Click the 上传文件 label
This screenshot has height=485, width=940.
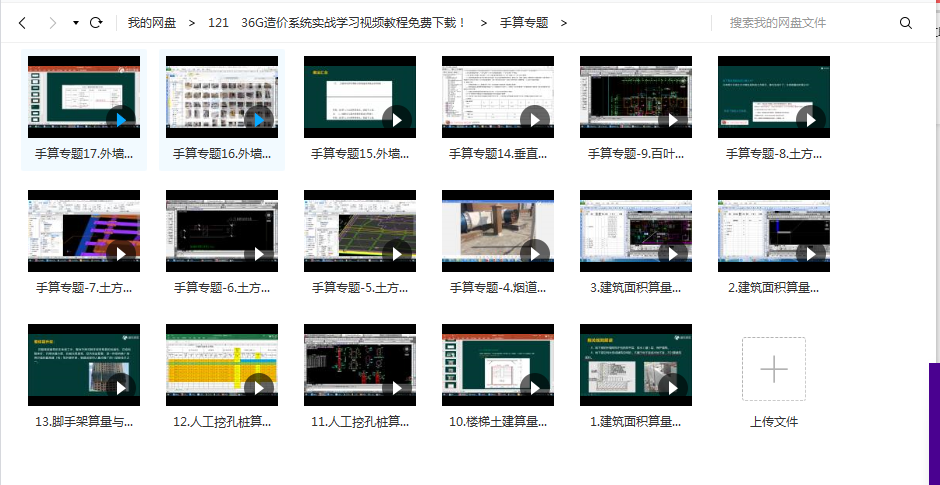pyautogui.click(x=773, y=422)
